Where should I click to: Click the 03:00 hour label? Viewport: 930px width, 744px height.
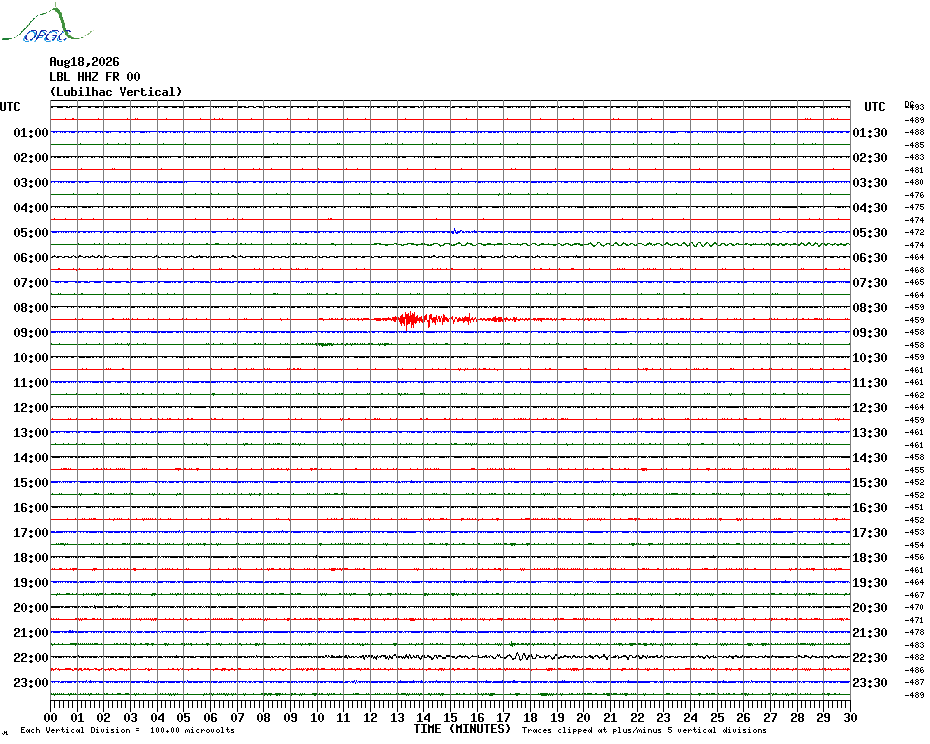coord(31,182)
